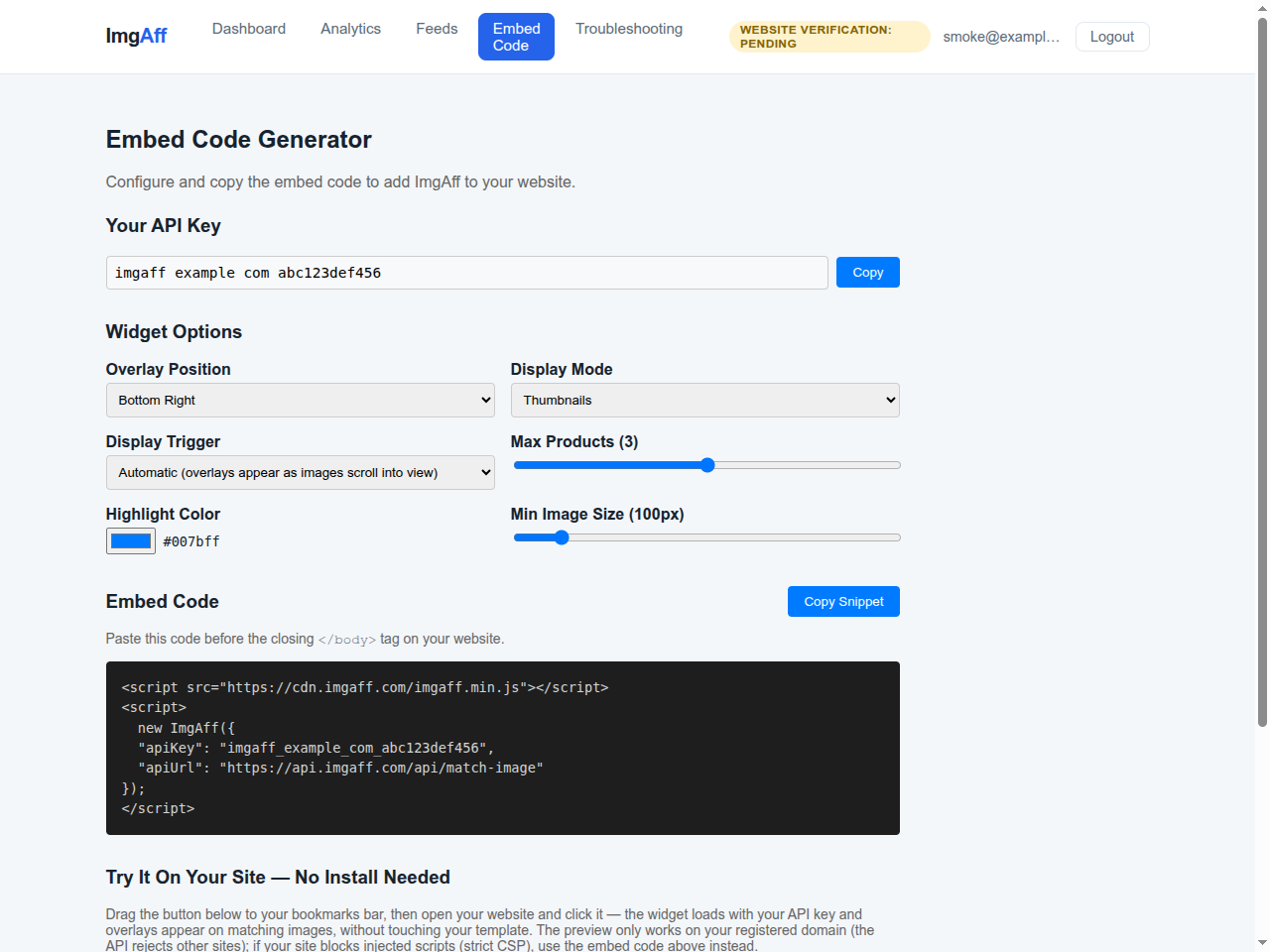1270x952 pixels.
Task: Open the Overlay Position dropdown
Action: tap(301, 400)
